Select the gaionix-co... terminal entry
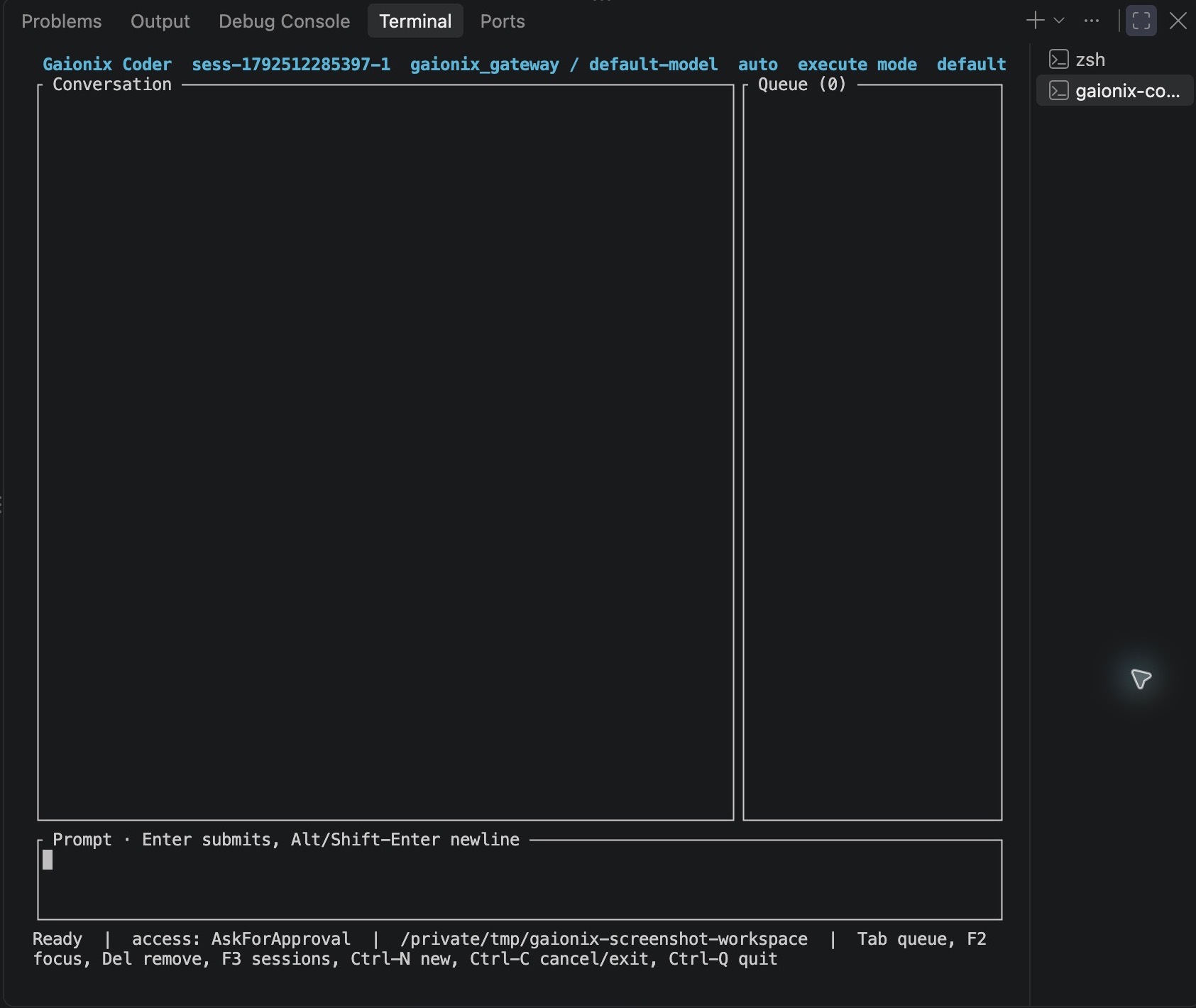1196x1008 pixels. pyautogui.click(x=1114, y=91)
